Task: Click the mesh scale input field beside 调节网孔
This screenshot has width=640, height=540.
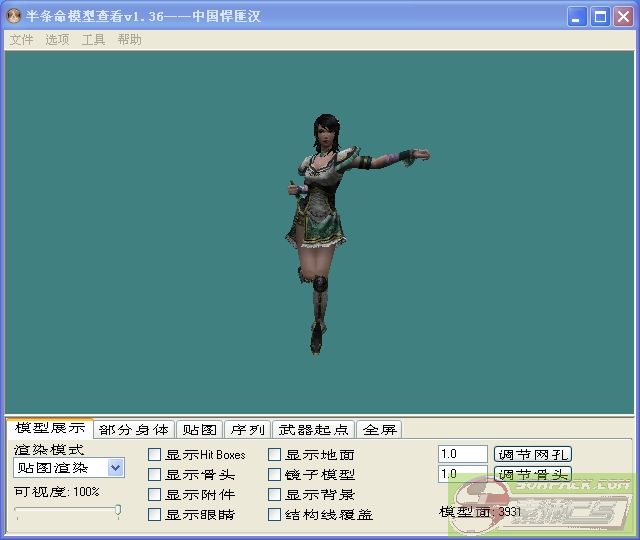Action: pos(462,454)
